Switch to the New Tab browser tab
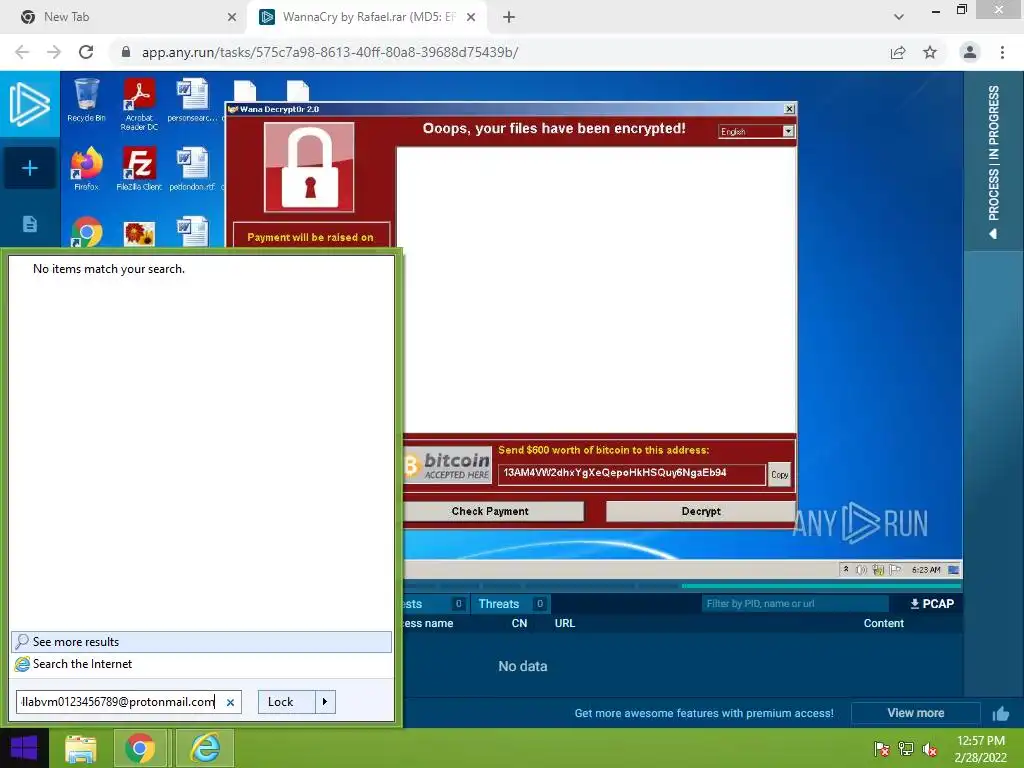The width and height of the screenshot is (1024, 768). click(123, 17)
